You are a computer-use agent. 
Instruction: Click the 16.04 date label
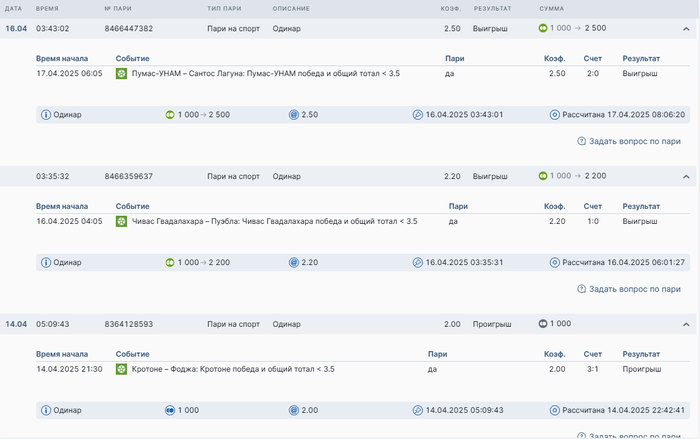[x=16, y=29]
